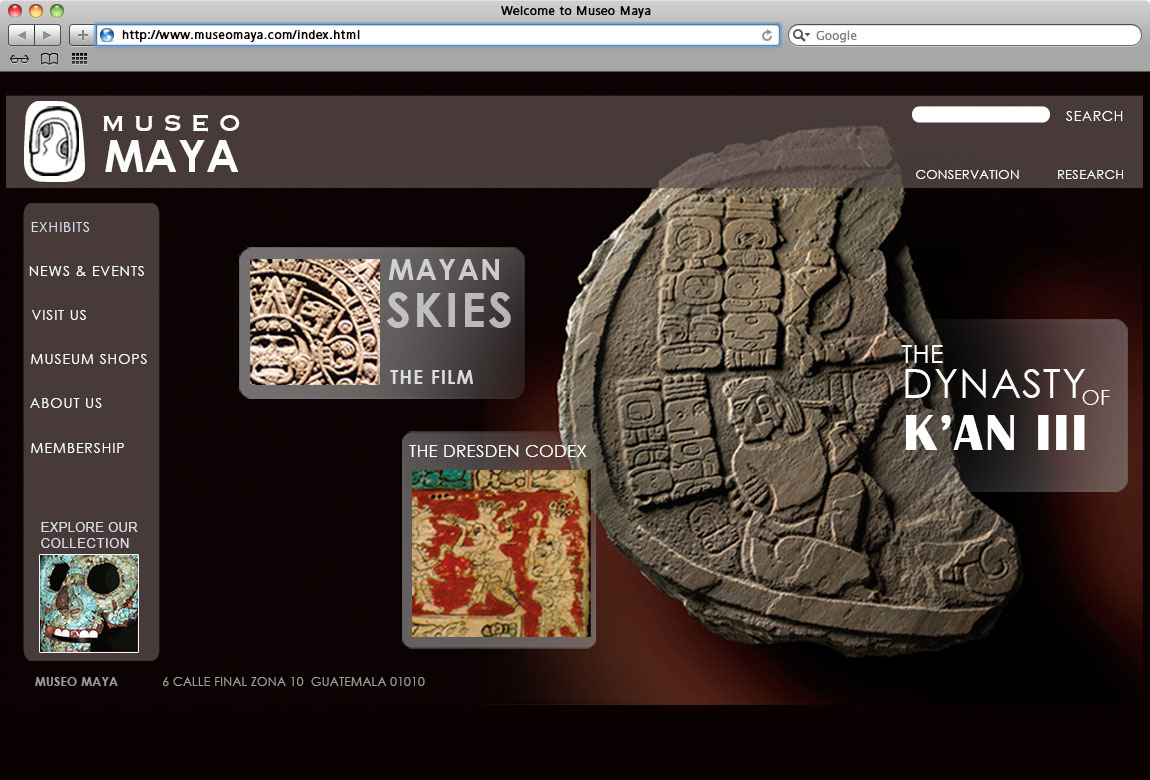Click the forward navigation arrow
Viewport: 1150px width, 780px height.
pos(46,34)
